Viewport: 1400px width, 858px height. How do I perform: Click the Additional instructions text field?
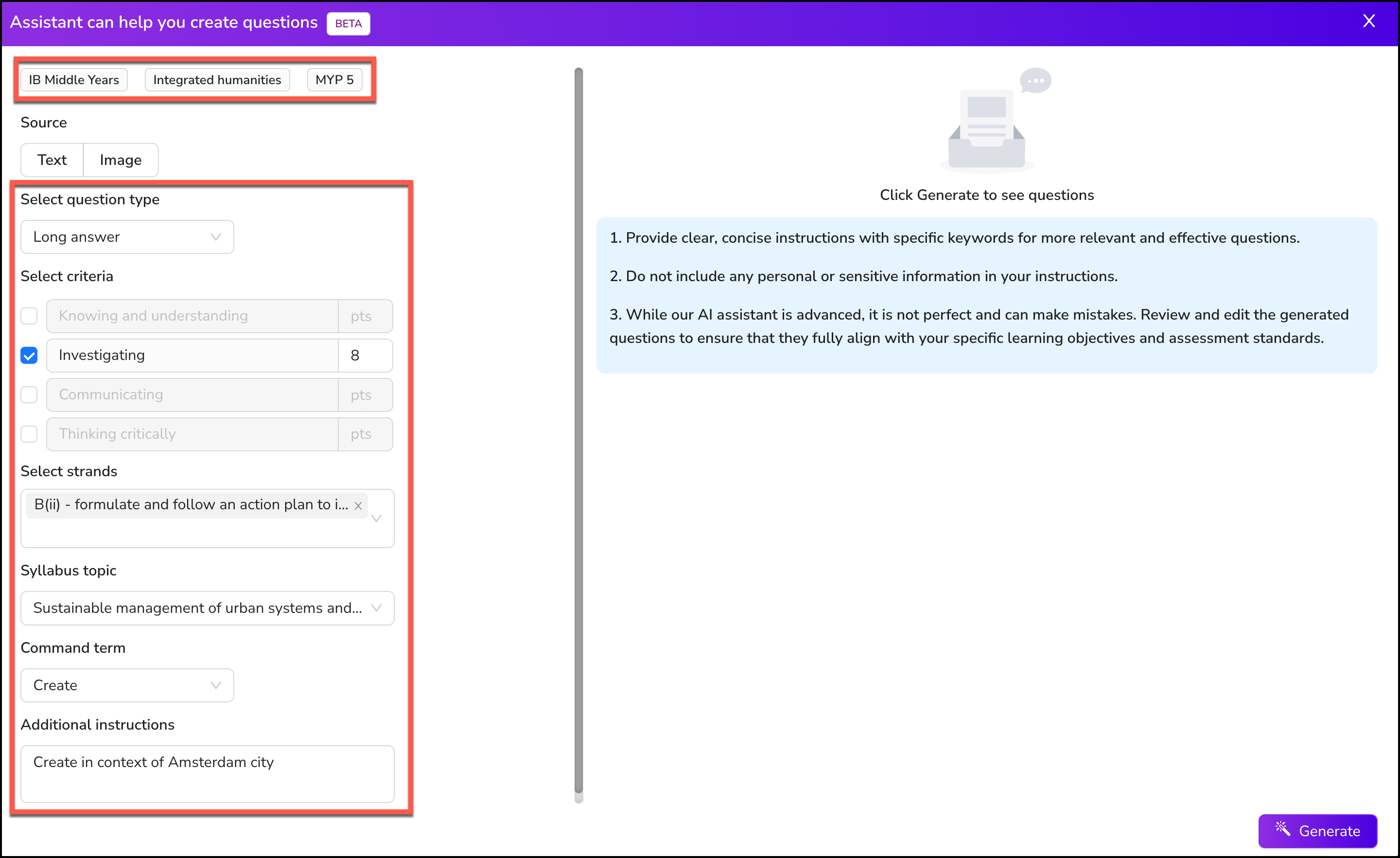pyautogui.click(x=208, y=774)
